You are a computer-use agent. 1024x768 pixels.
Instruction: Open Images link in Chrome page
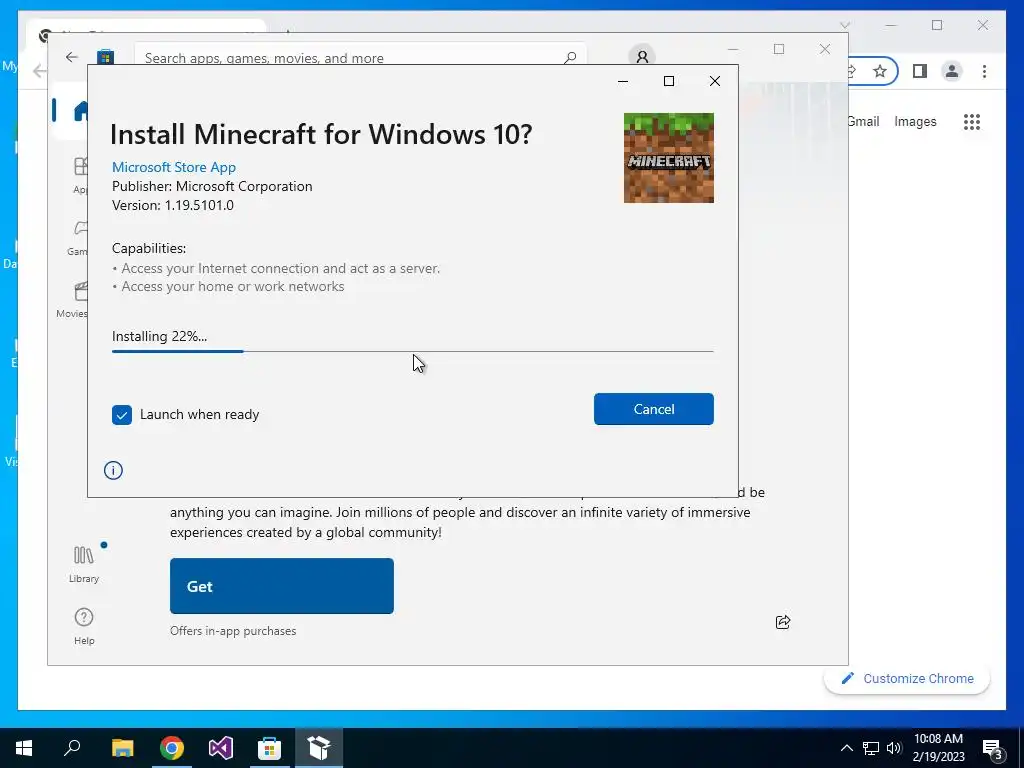(x=915, y=121)
